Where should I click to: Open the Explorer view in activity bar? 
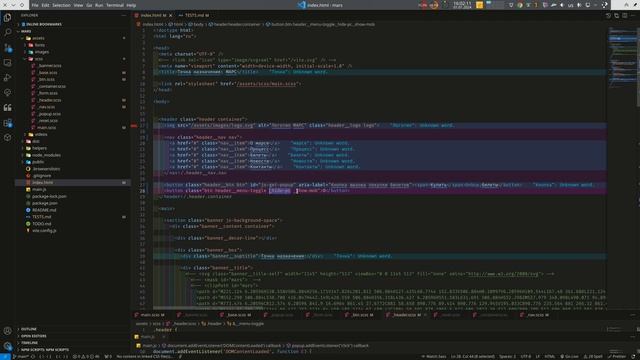pyautogui.click(x=7, y=18)
